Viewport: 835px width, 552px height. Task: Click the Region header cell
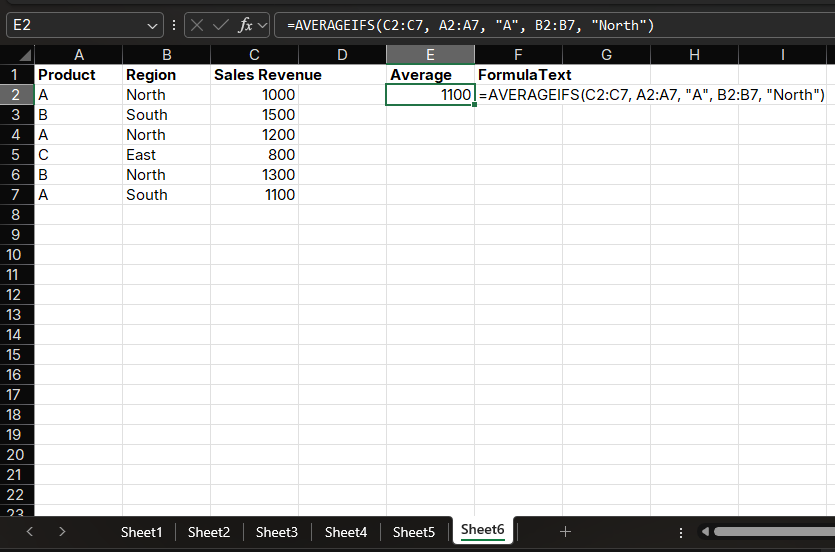(x=167, y=75)
